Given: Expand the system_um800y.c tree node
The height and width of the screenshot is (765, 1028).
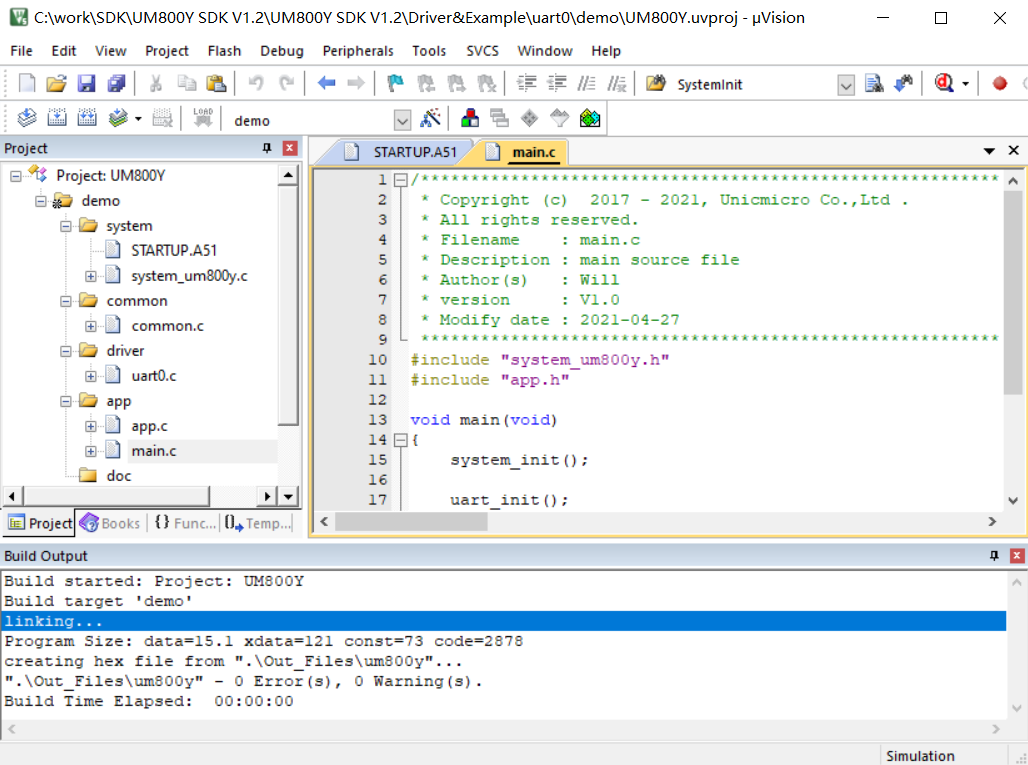Looking at the screenshot, I should [x=91, y=276].
